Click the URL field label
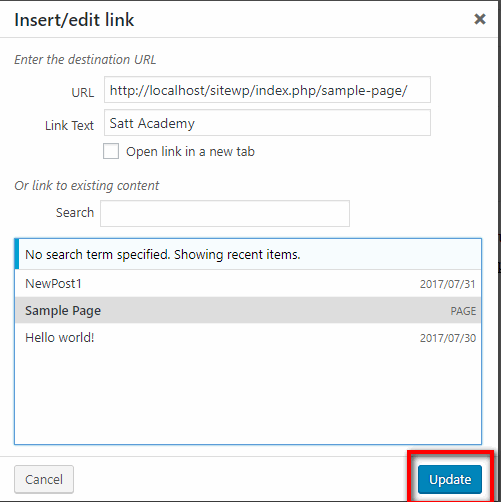 [x=83, y=92]
